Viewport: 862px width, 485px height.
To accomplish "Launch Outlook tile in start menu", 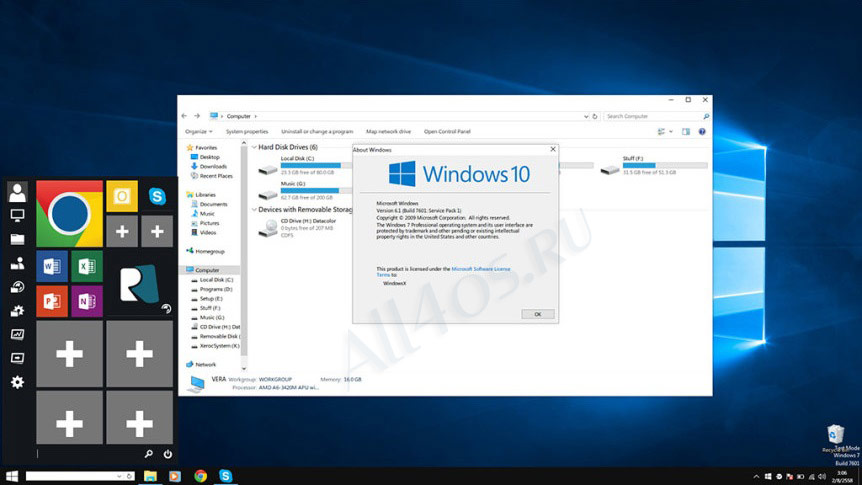I will tap(122, 196).
